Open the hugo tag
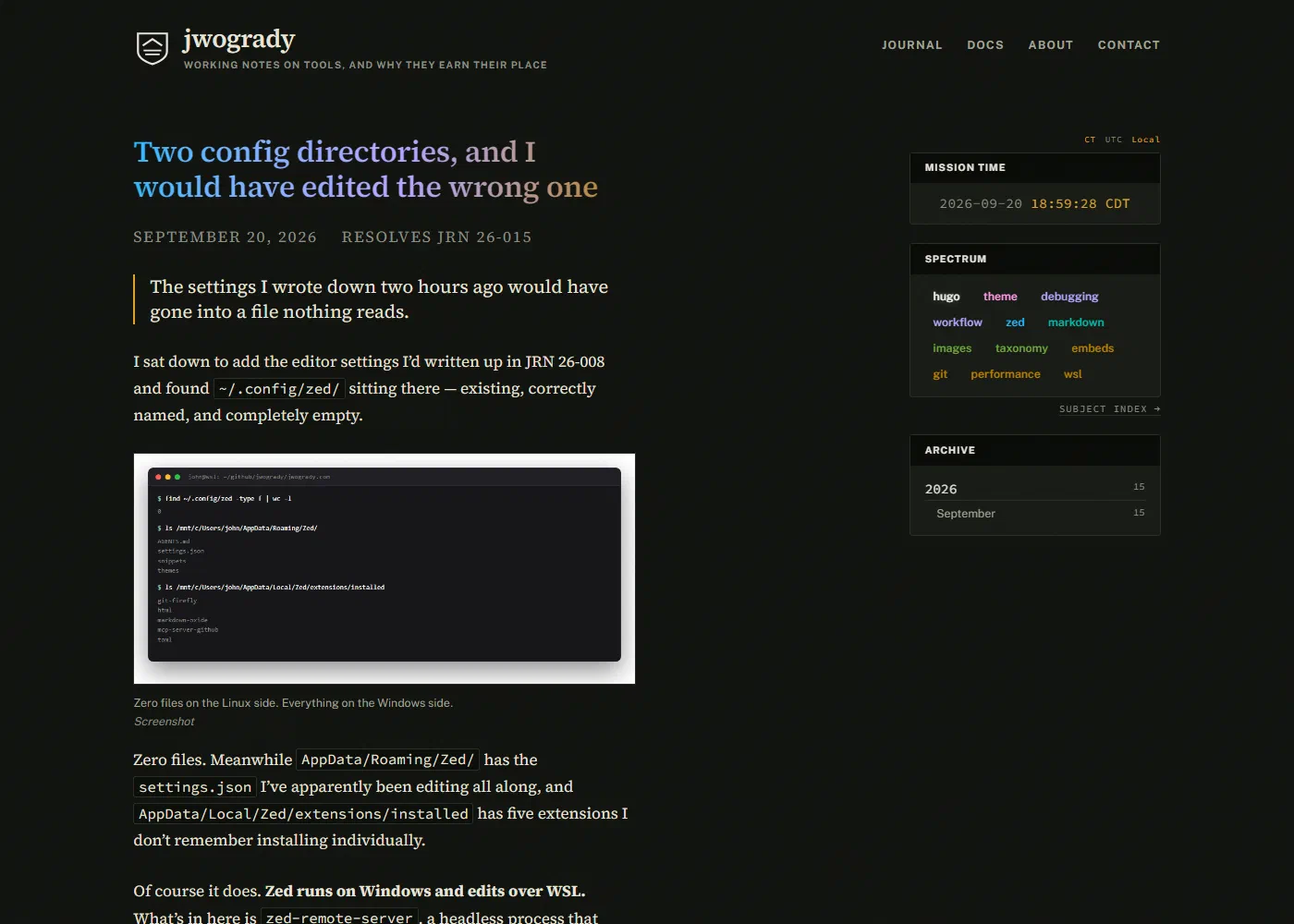1294x924 pixels. 946,297
